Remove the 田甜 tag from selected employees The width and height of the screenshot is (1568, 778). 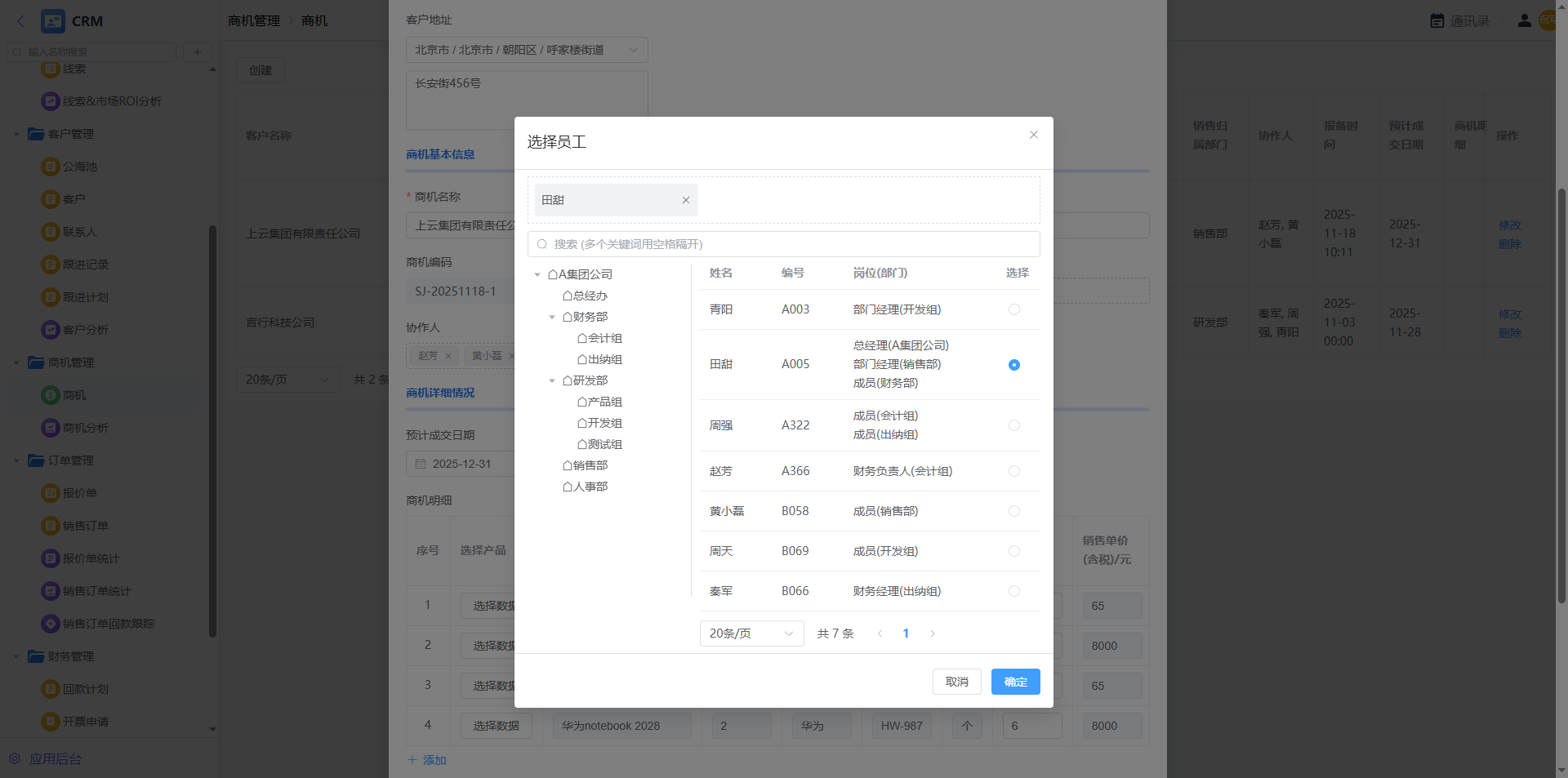point(686,200)
